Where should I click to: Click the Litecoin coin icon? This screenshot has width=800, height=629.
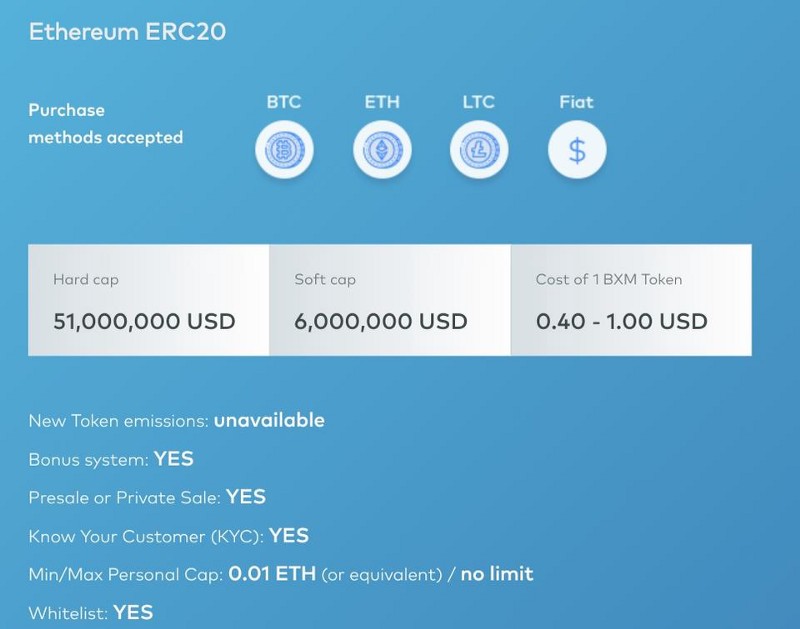tap(479, 149)
